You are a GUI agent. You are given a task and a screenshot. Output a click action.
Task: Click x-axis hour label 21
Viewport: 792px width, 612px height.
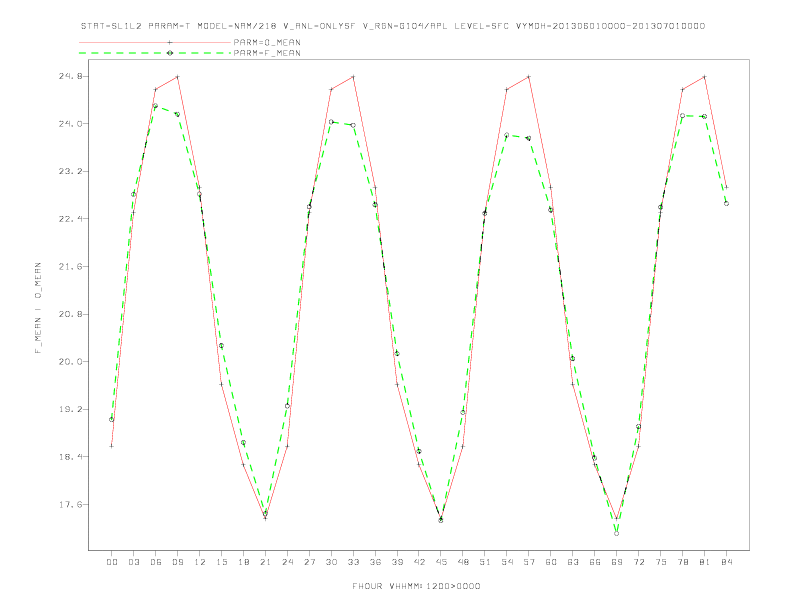point(265,562)
